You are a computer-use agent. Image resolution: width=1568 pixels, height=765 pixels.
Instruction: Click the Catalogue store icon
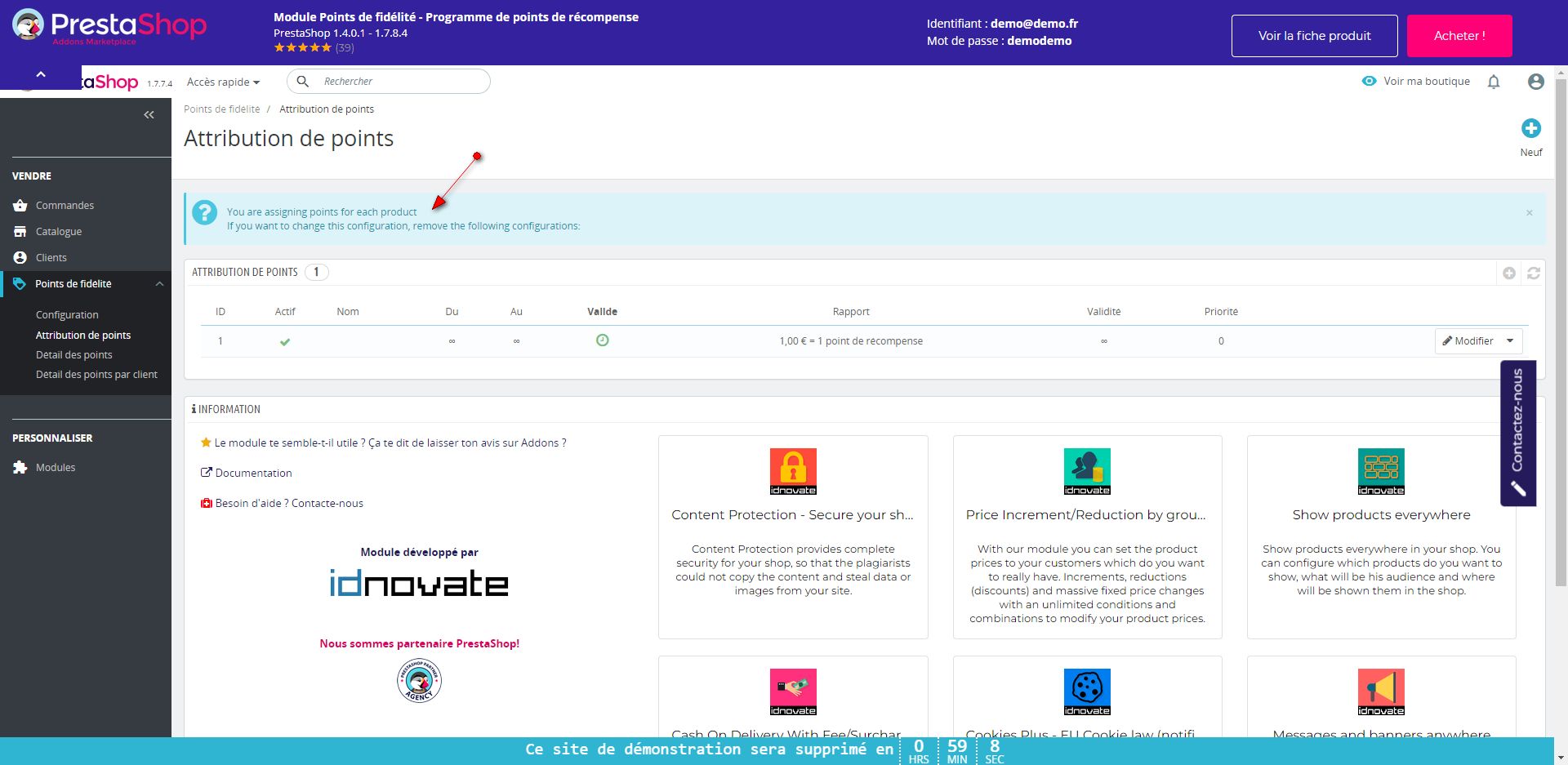coord(20,232)
